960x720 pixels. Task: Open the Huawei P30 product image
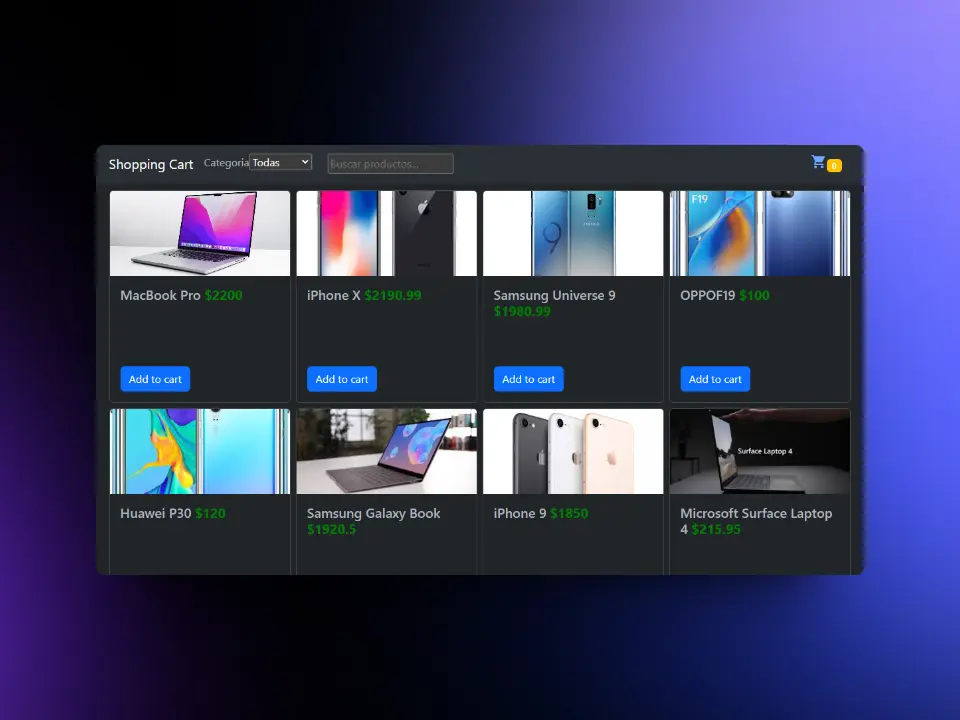(199, 450)
